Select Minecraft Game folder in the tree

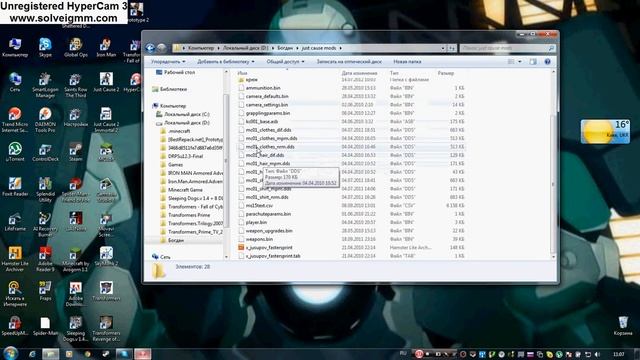click(185, 190)
